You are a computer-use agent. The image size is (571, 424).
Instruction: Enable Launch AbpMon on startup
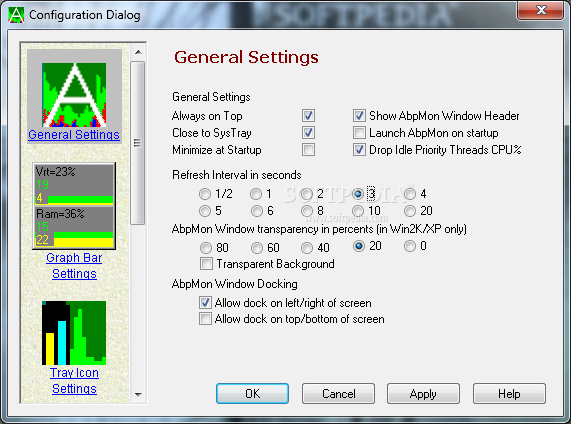point(359,133)
